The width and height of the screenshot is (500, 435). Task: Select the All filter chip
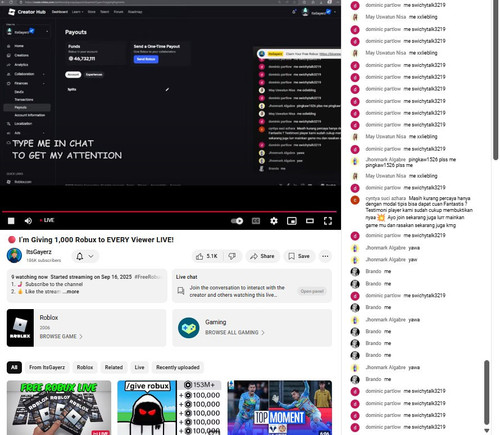pyautogui.click(x=14, y=367)
